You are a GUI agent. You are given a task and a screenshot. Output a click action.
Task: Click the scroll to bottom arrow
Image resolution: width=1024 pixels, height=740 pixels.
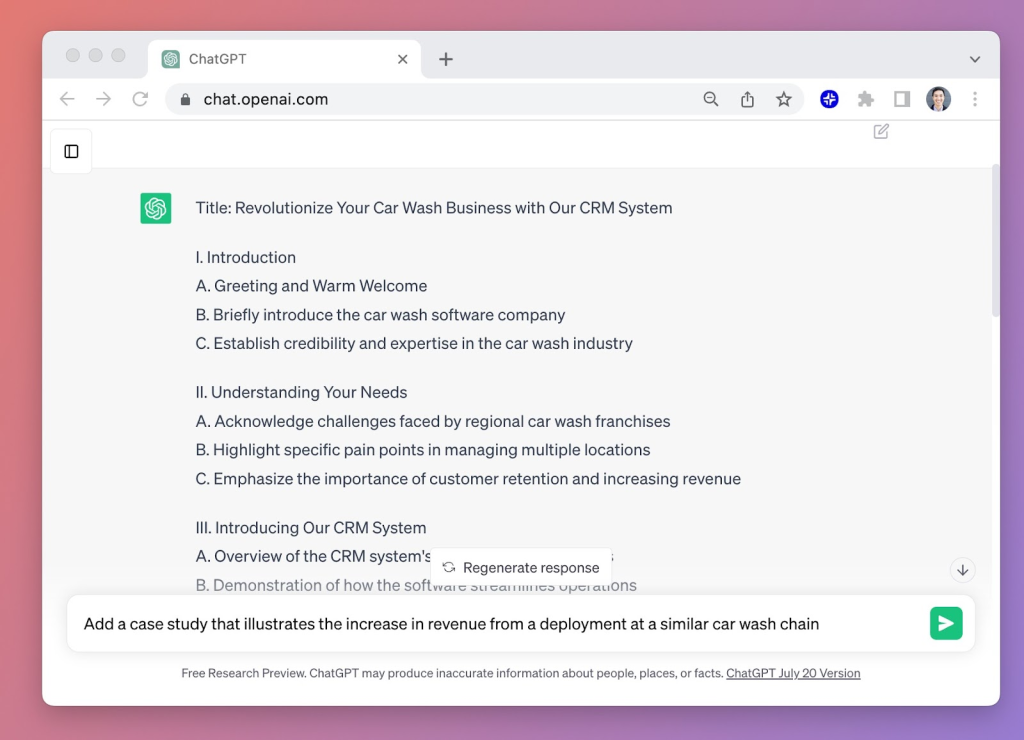(x=962, y=570)
